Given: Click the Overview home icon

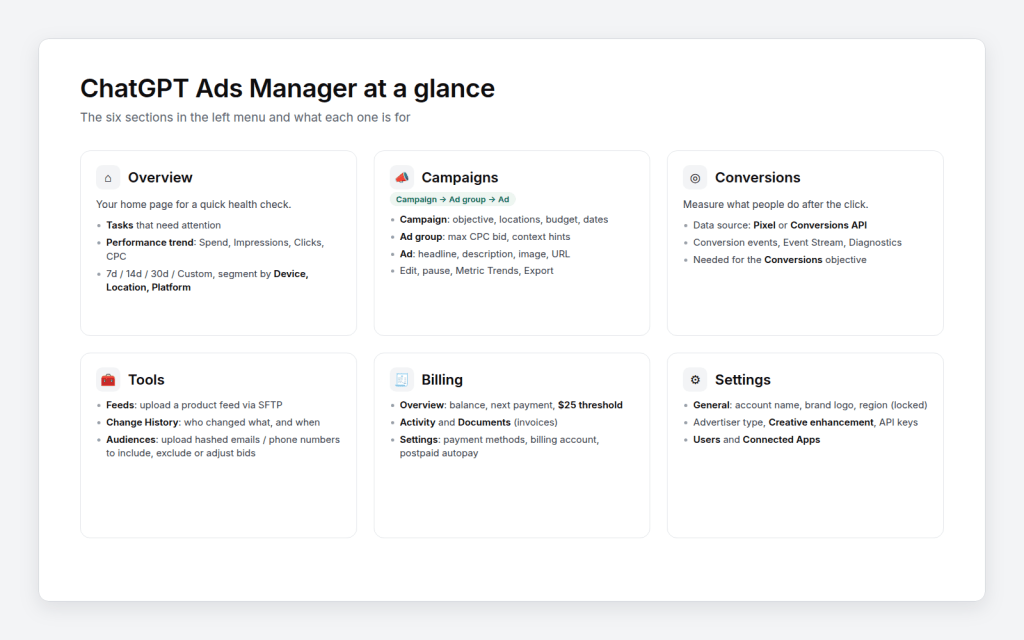Looking at the screenshot, I should pos(108,178).
